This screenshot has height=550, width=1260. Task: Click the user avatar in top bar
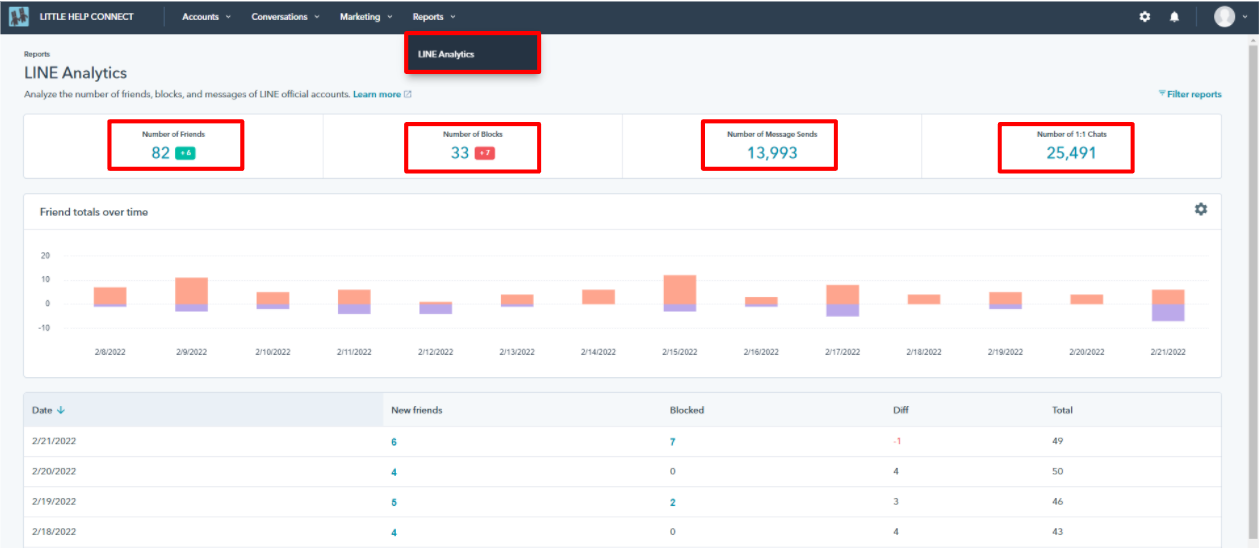(1224, 16)
